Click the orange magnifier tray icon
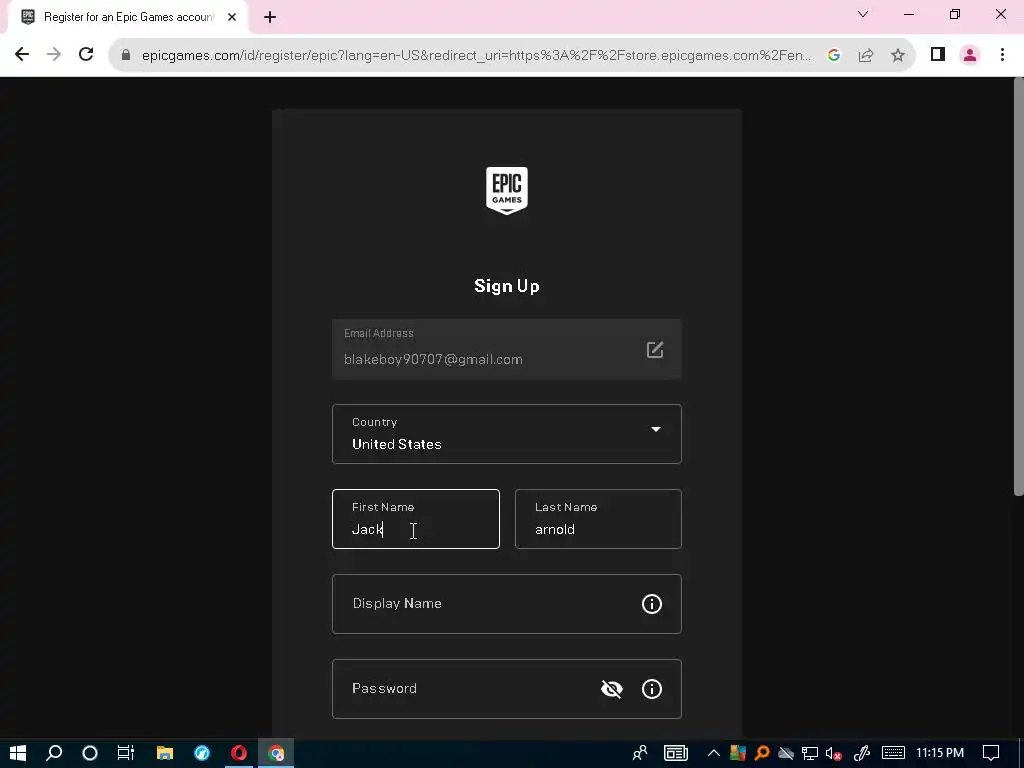This screenshot has width=1024, height=768. click(x=761, y=753)
